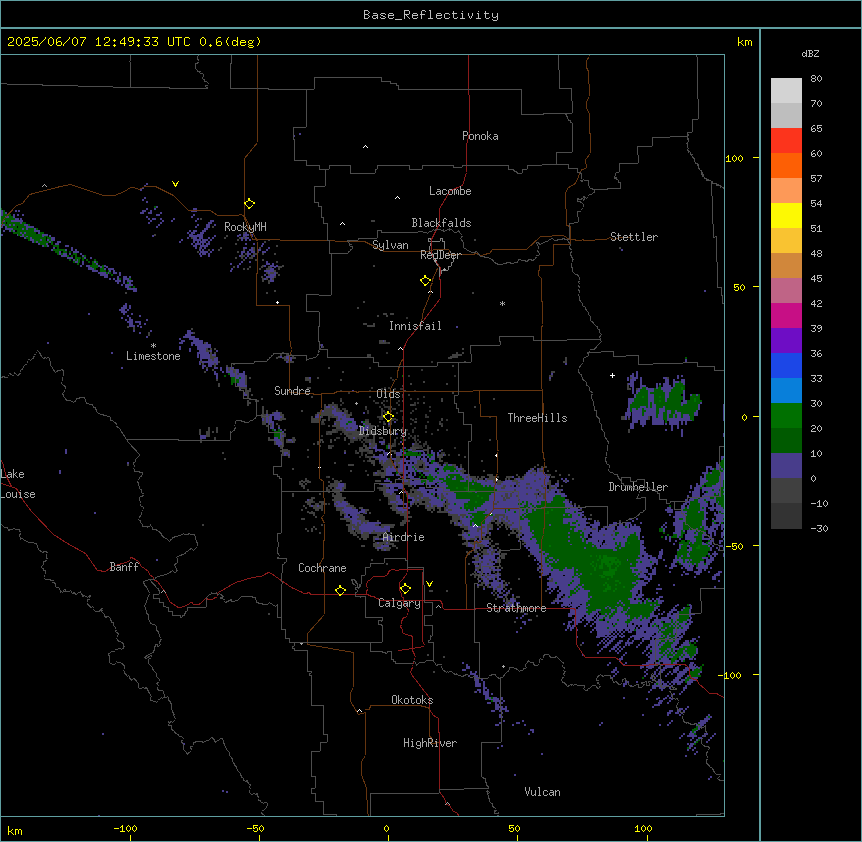Click the km unit label at top right
This screenshot has height=842, width=862.
(x=744, y=42)
